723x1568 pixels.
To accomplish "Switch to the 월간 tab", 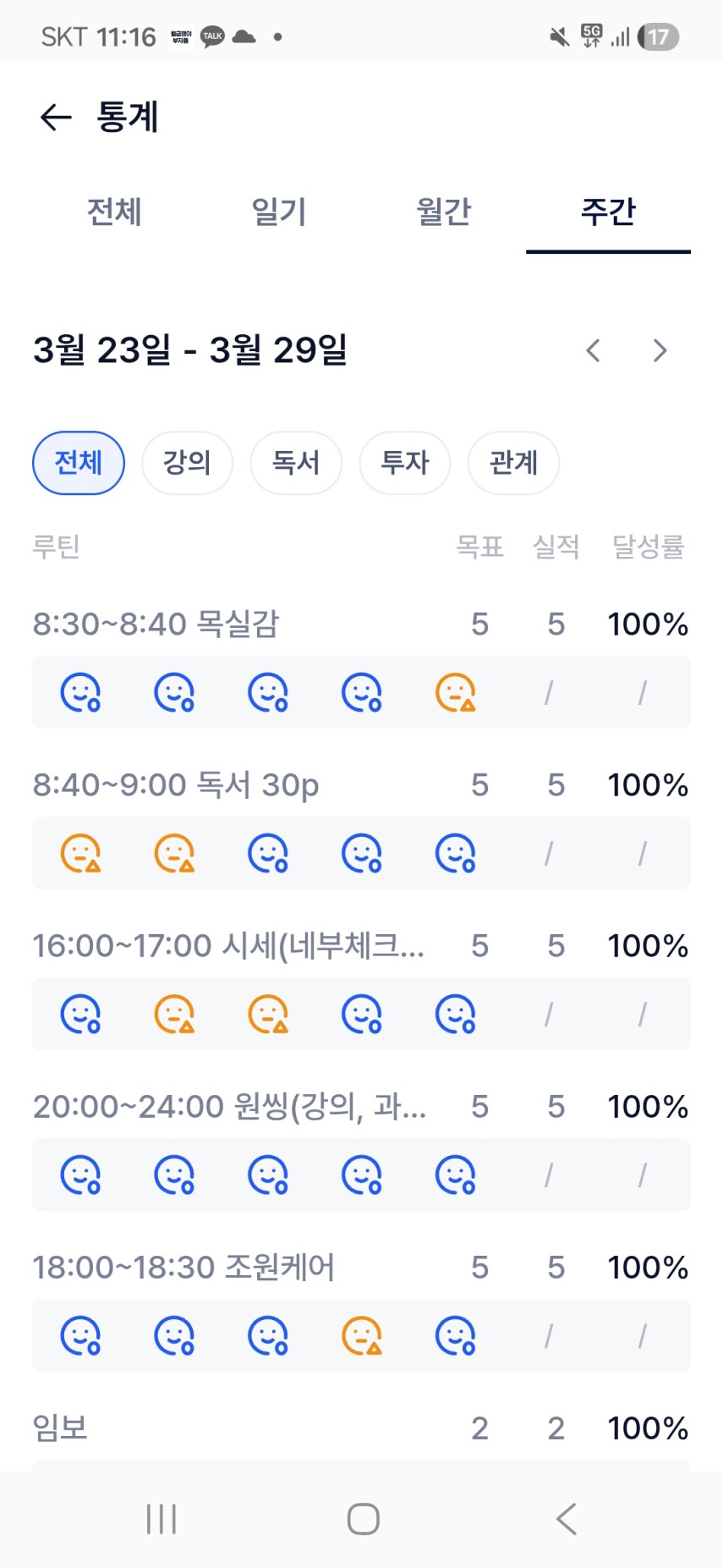I will (x=443, y=212).
